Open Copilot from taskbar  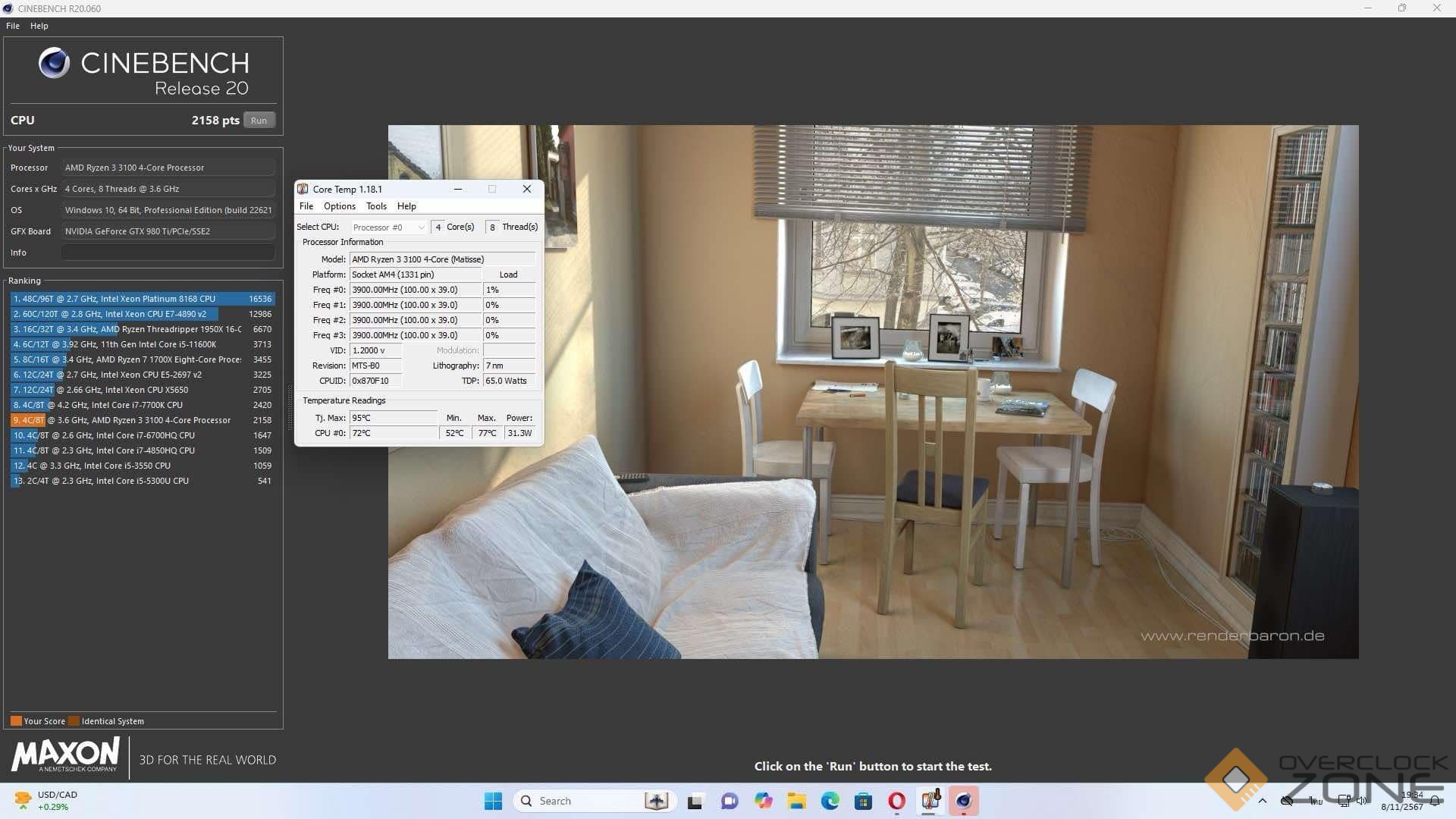763,801
